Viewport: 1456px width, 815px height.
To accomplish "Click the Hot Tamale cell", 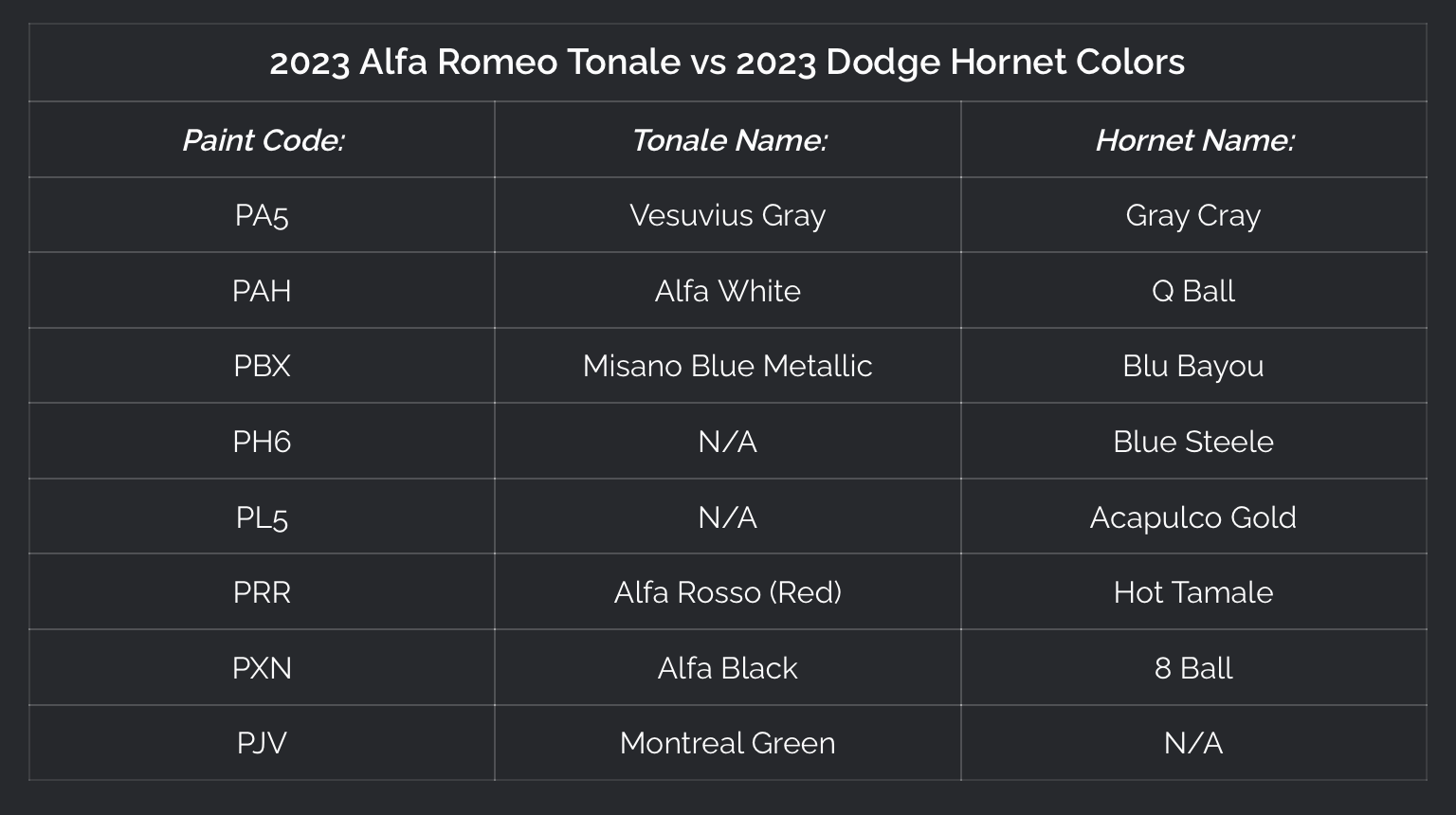I will pyautogui.click(x=1192, y=592).
